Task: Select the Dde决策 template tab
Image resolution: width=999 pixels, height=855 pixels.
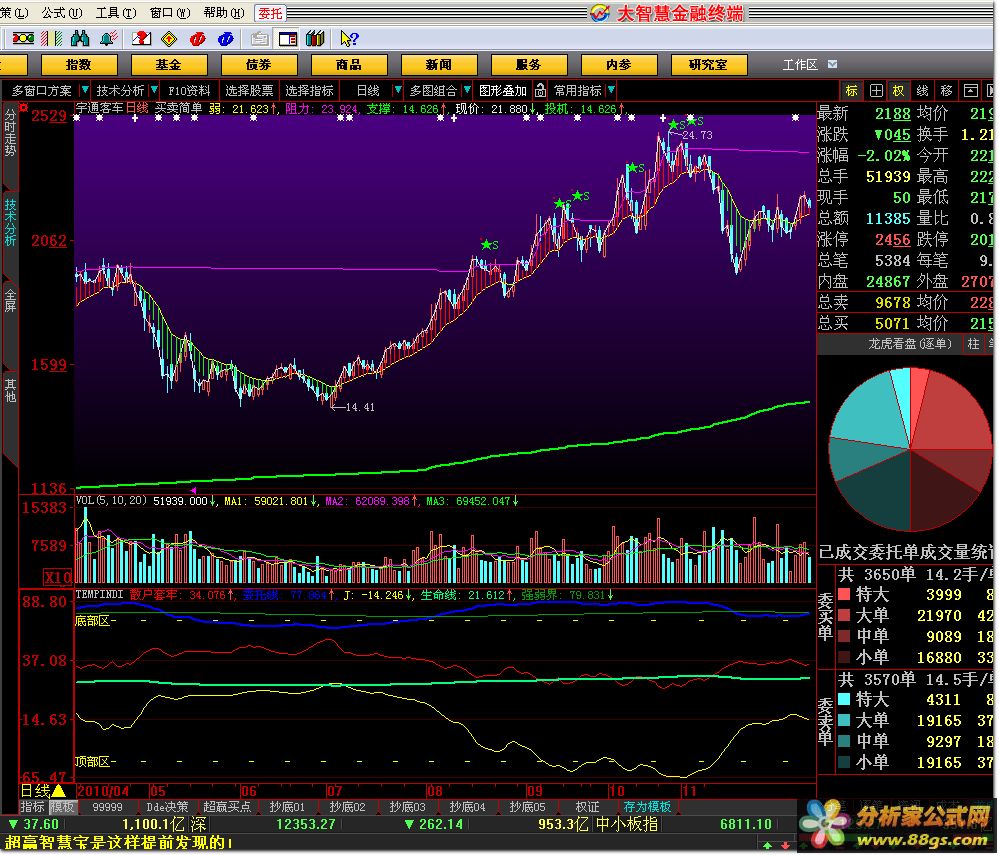Action: point(168,807)
